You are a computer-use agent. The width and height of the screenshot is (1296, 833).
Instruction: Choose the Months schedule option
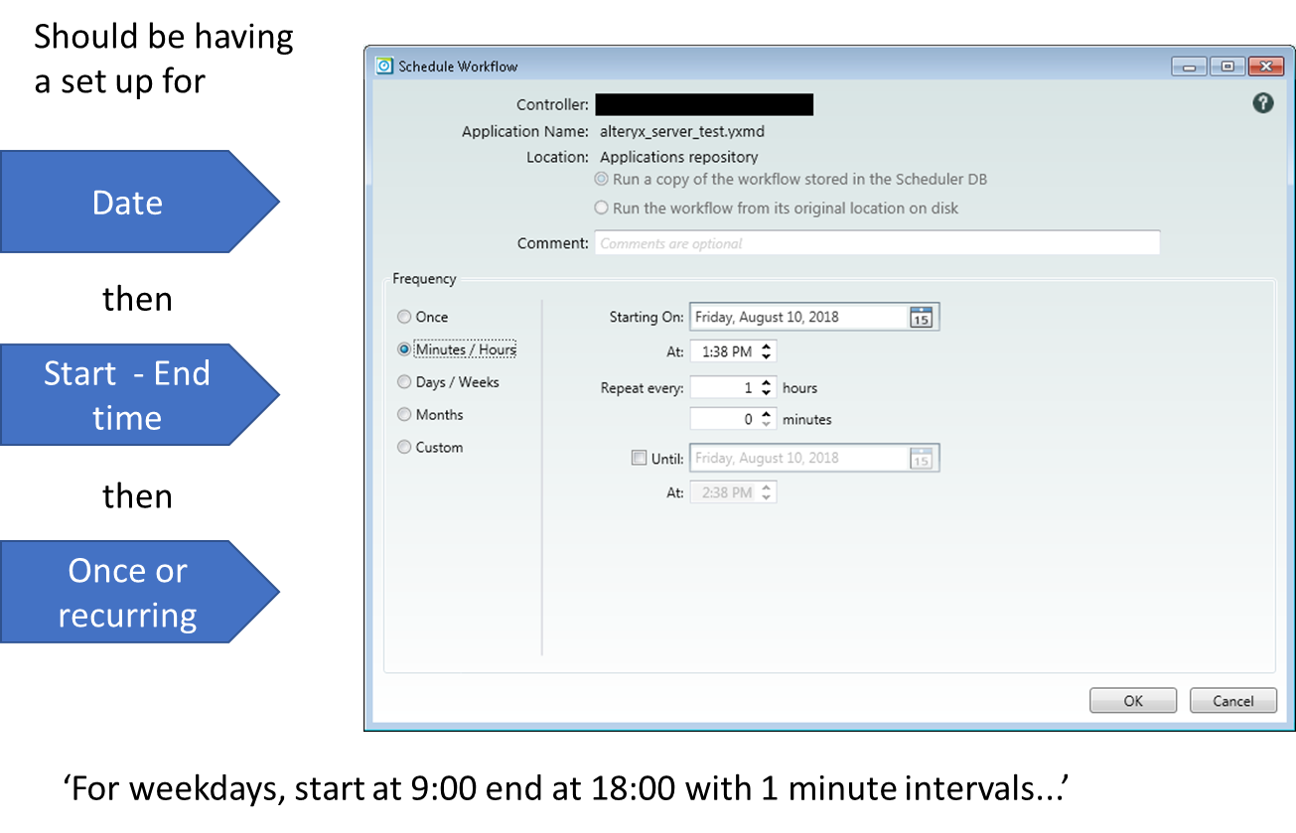pos(404,414)
